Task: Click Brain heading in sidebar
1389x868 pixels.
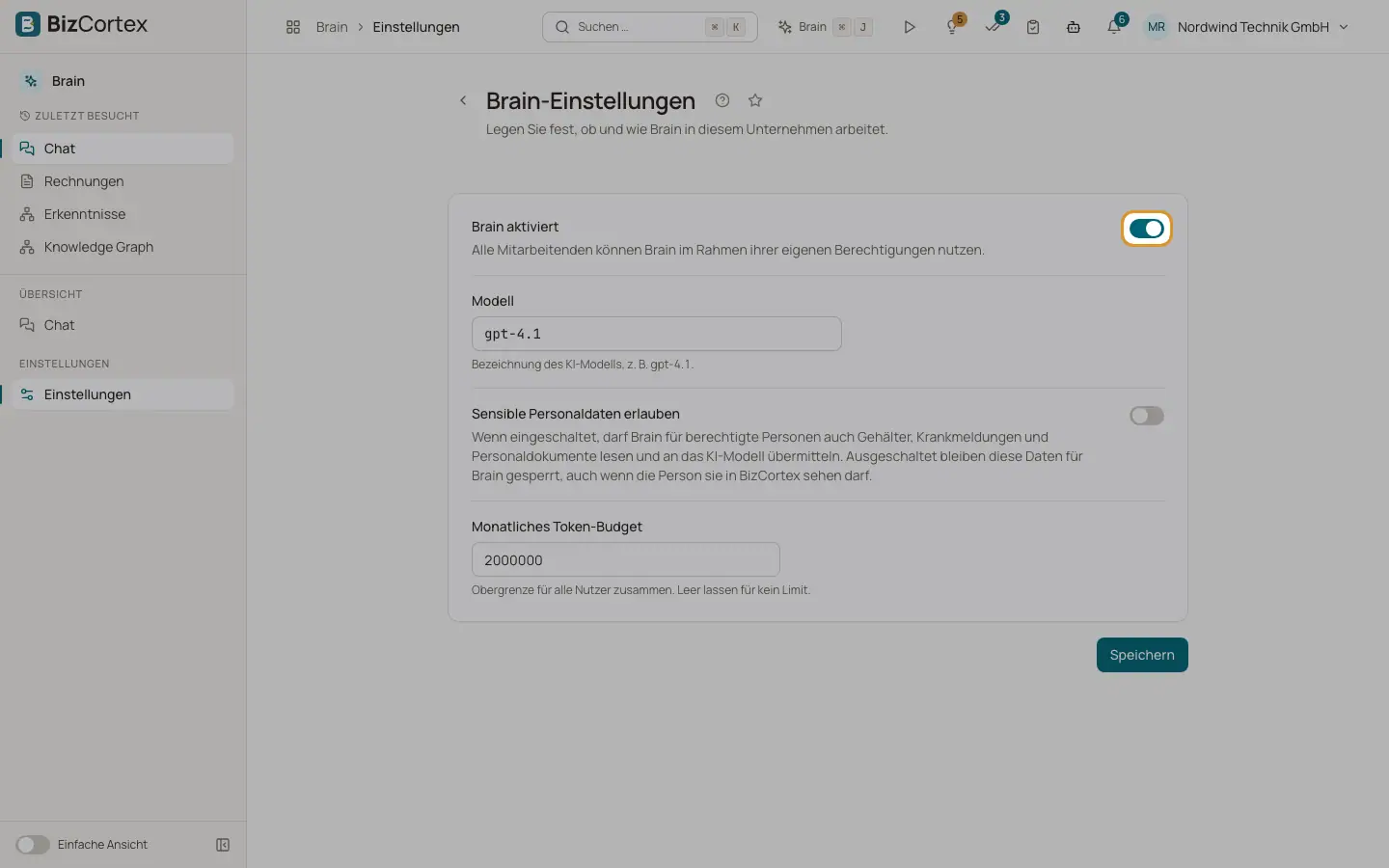Action: 68,81
